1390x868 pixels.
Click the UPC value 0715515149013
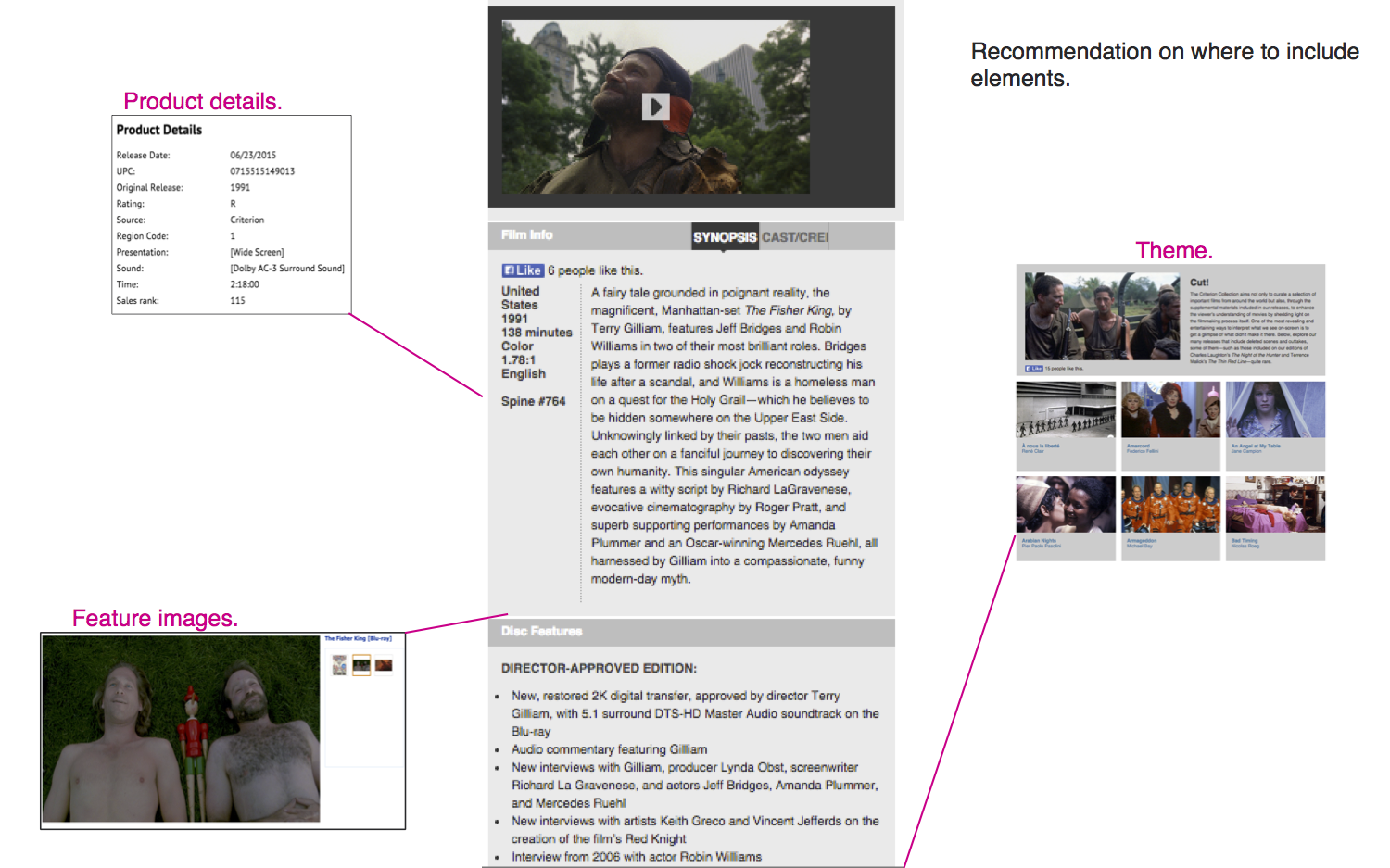[x=262, y=171]
